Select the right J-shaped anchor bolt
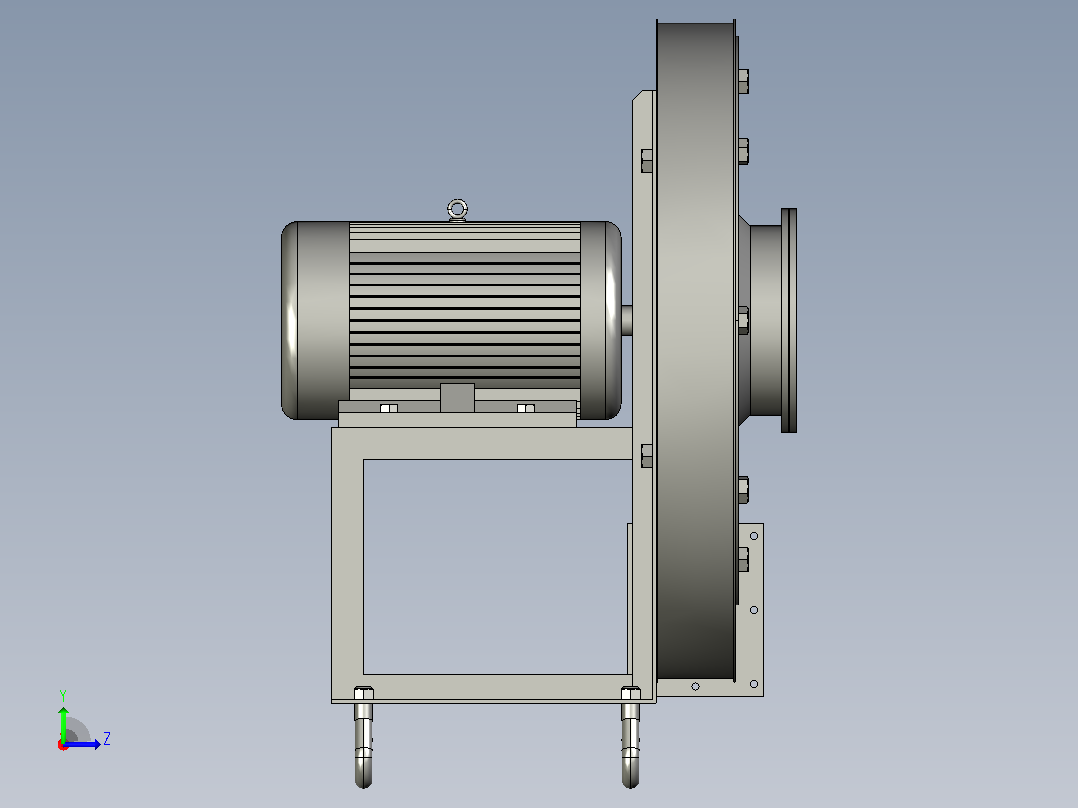 click(x=630, y=737)
